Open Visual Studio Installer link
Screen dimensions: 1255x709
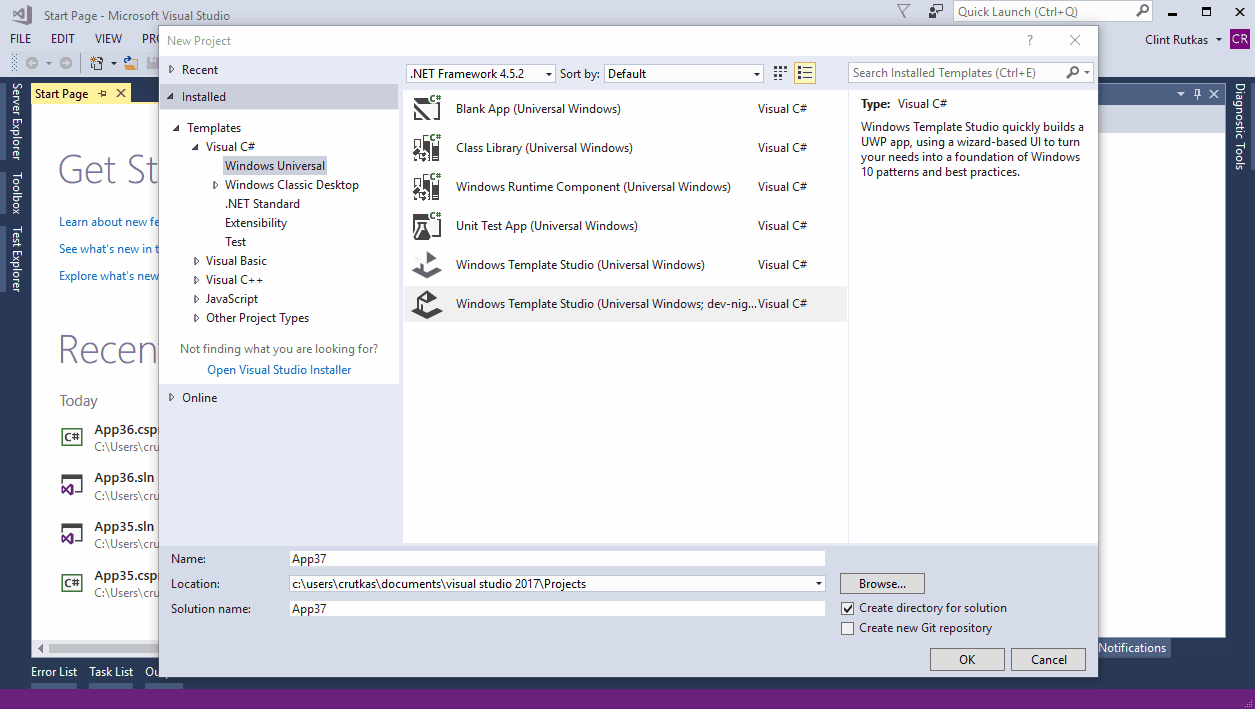click(279, 370)
